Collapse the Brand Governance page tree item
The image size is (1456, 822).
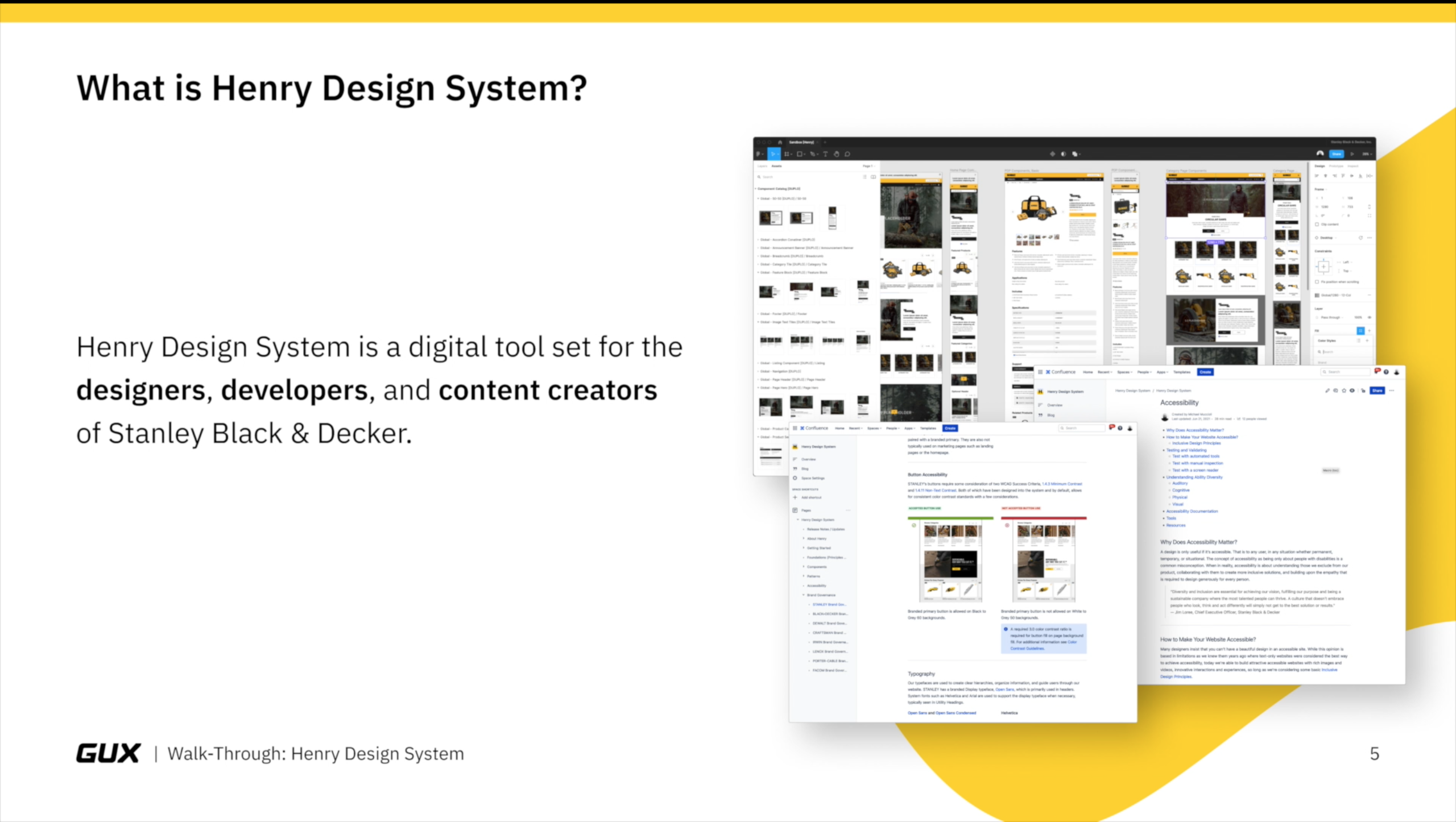click(x=804, y=595)
